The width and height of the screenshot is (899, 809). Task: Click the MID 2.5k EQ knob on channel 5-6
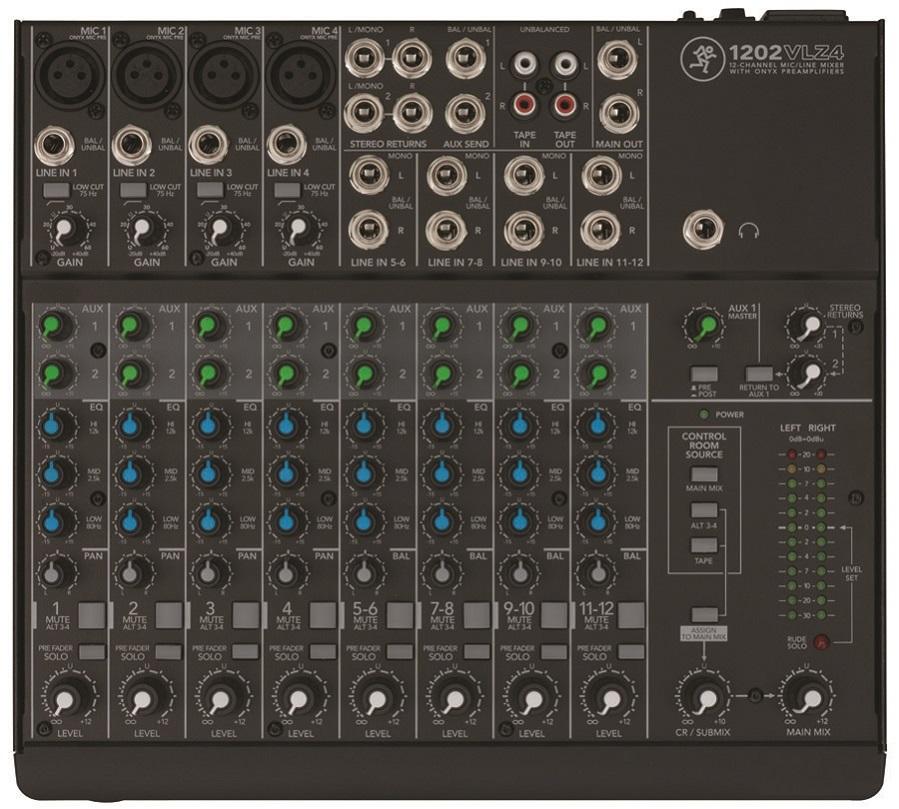point(363,473)
